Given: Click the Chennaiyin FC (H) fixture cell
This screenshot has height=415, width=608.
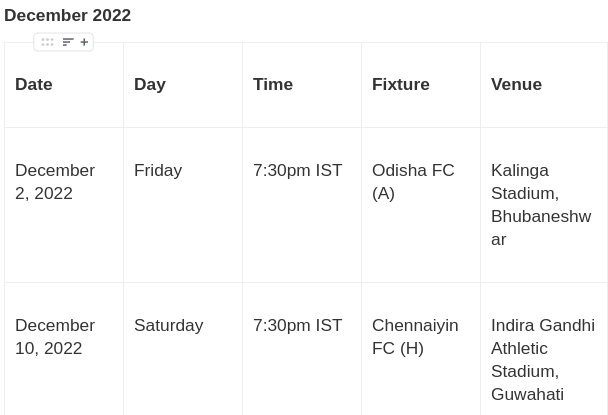Looking at the screenshot, I should pos(415,336).
